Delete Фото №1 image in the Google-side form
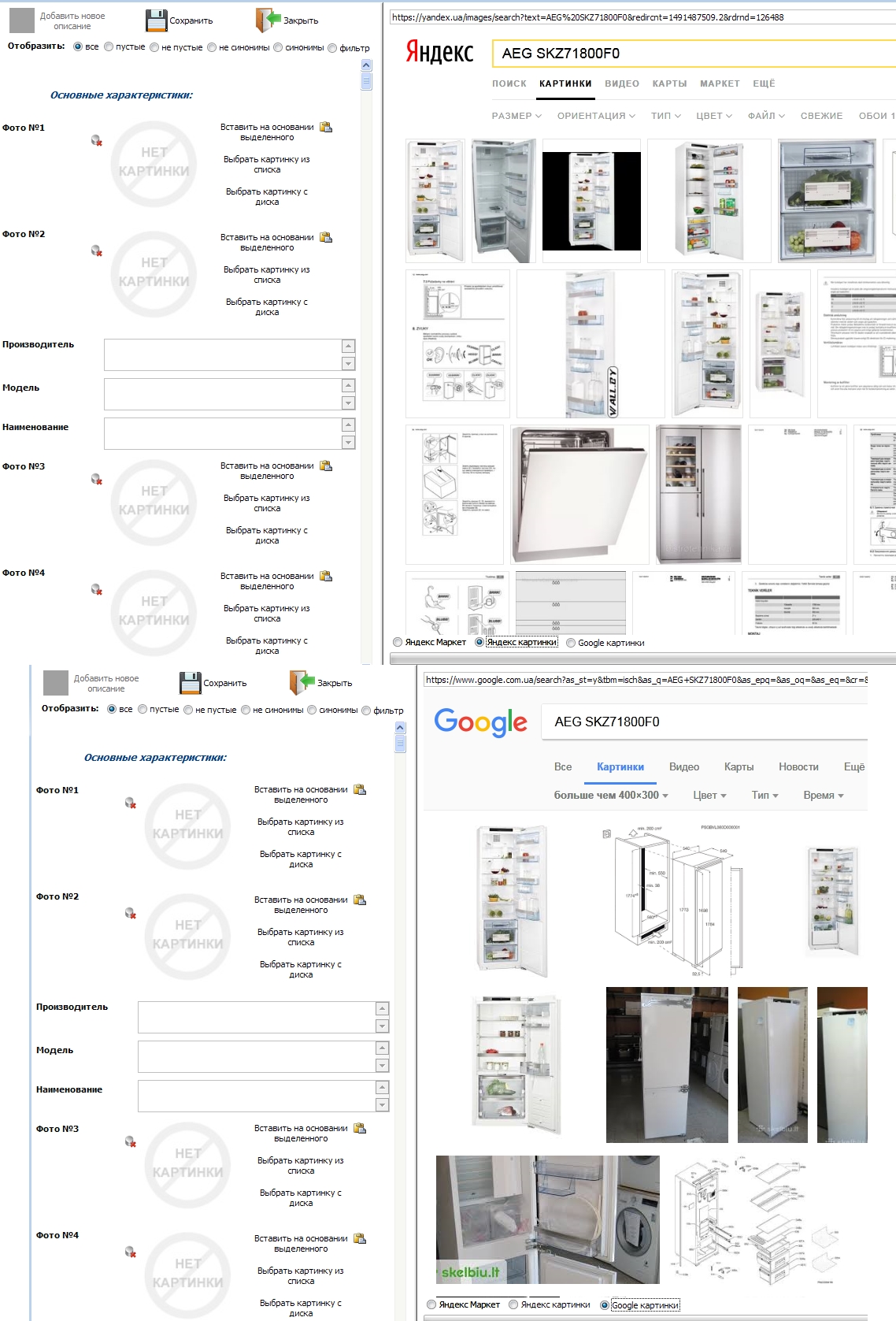The image size is (896, 1321). 131,803
